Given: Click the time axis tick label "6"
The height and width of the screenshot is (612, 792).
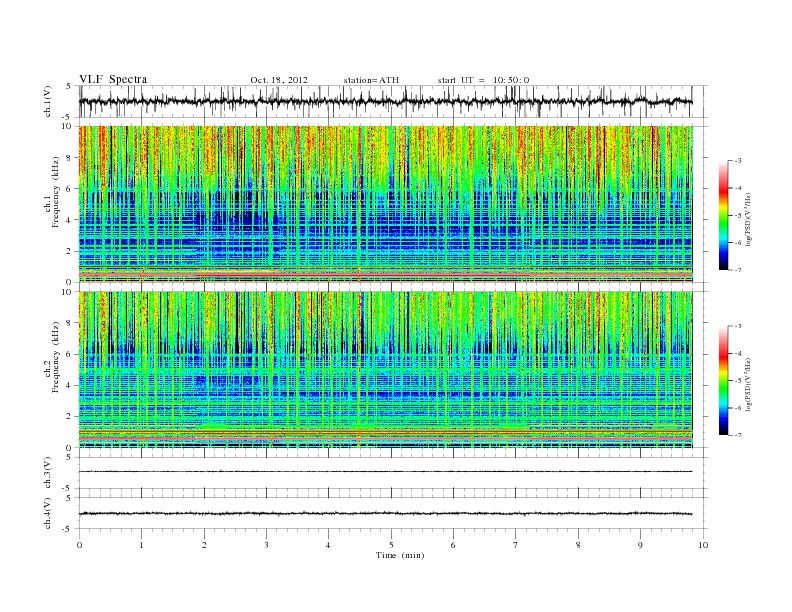Looking at the screenshot, I should pos(453,545).
